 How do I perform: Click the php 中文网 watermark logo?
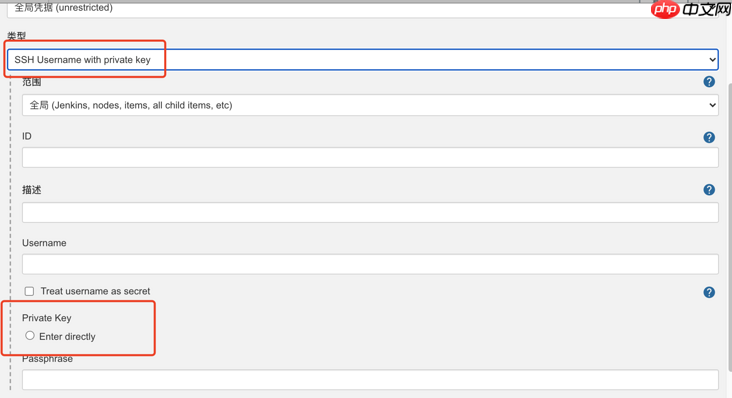tap(690, 9)
